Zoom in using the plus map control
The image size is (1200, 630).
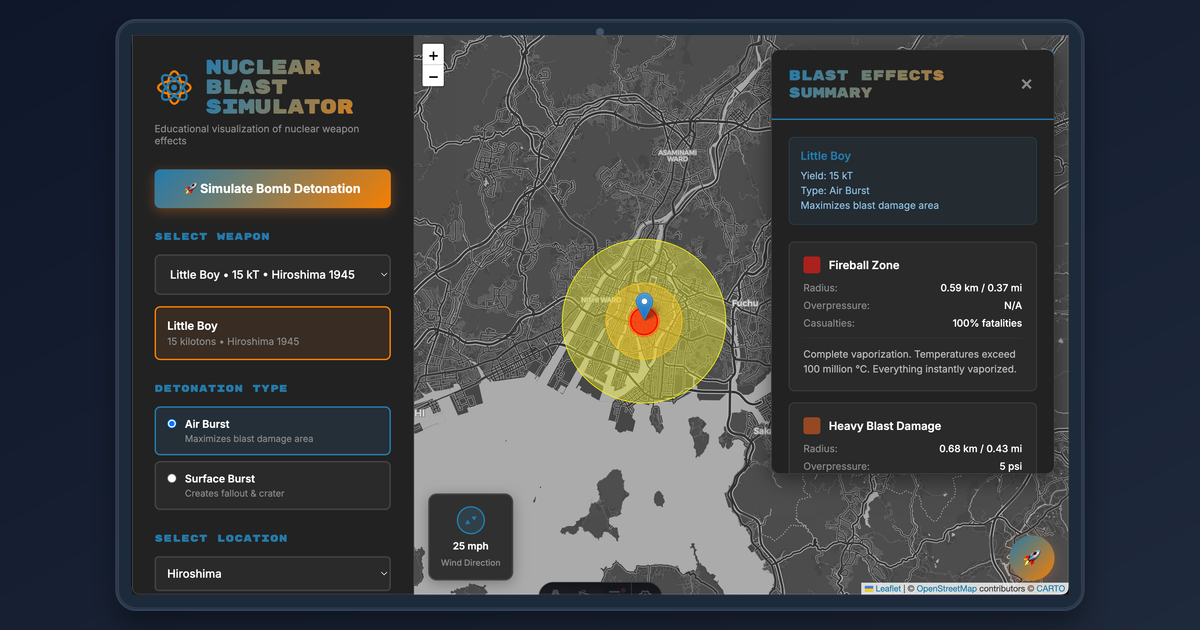432,56
